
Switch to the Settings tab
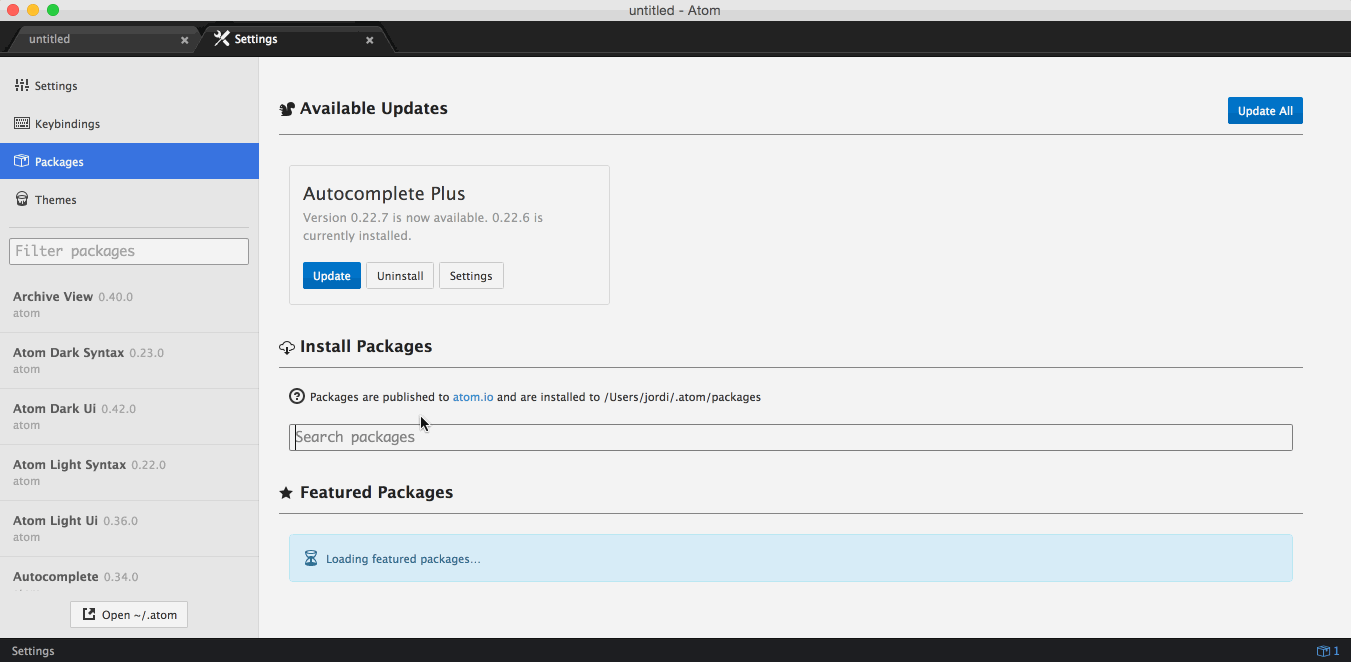[295, 39]
